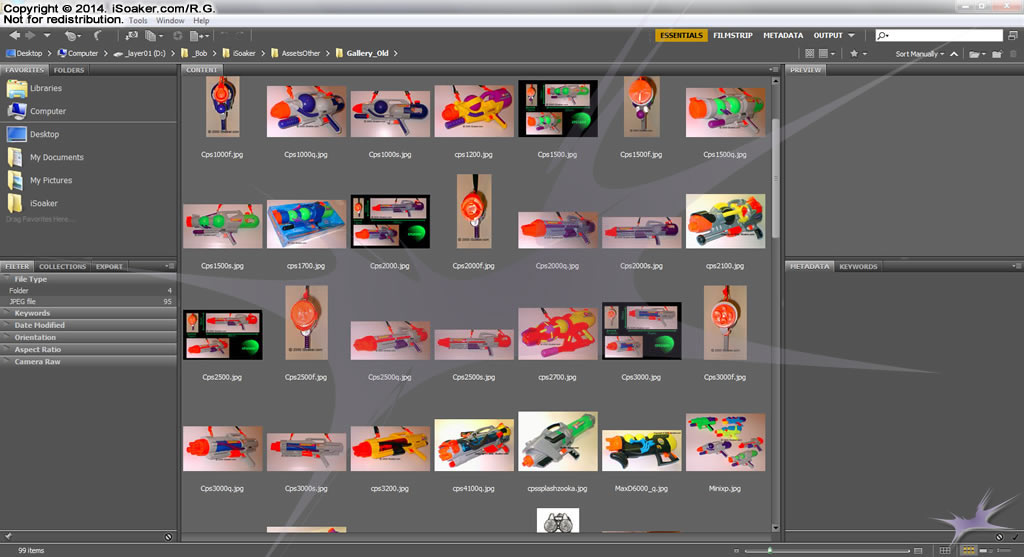Open recent file folder icon dropdown
The width and height of the screenshot is (1024, 557).
977,54
